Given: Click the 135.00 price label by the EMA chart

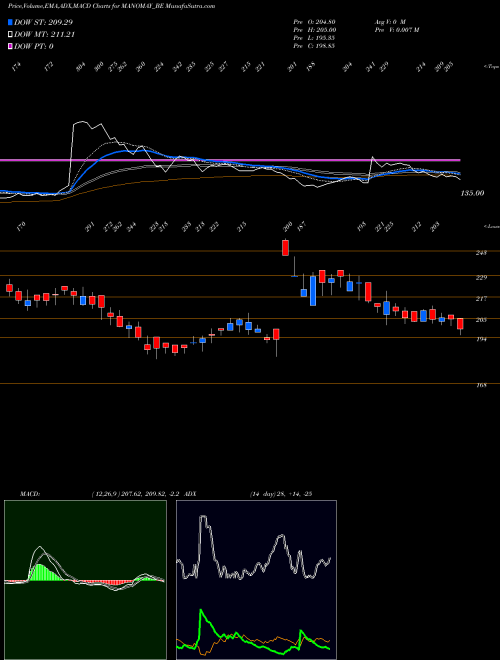Looking at the screenshot, I should coord(472,193).
